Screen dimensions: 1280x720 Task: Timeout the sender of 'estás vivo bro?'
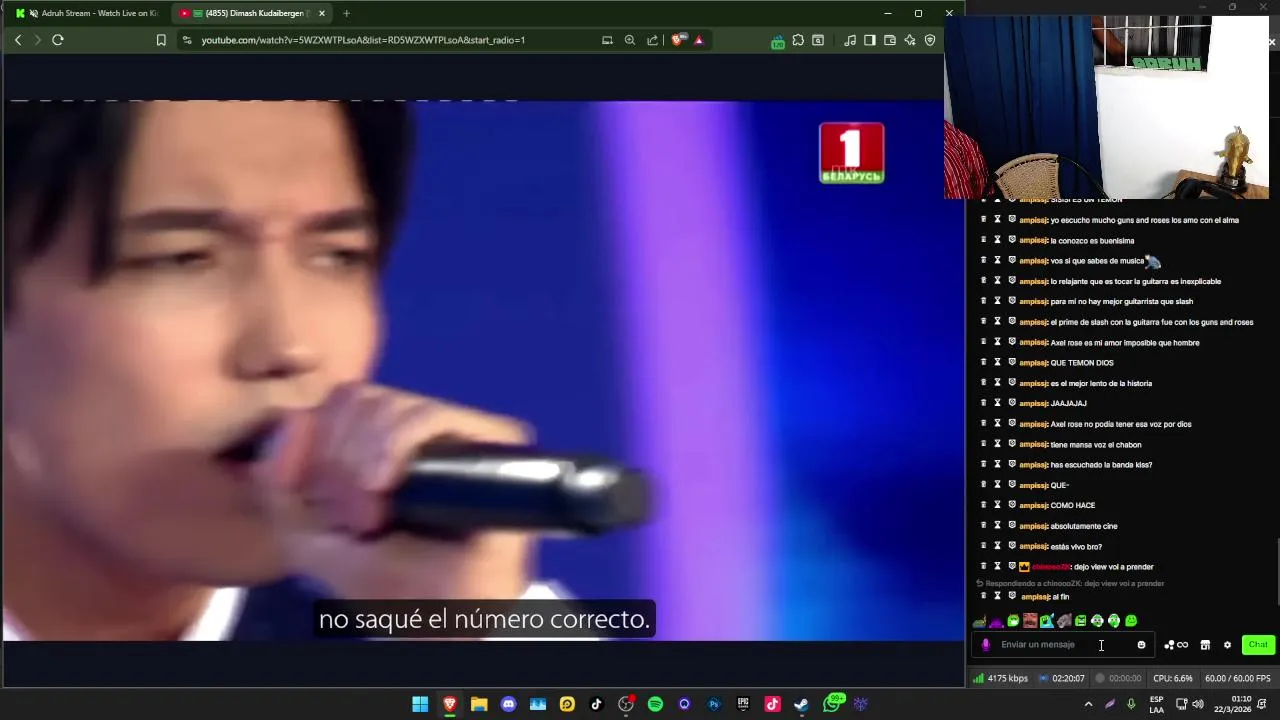[997, 546]
